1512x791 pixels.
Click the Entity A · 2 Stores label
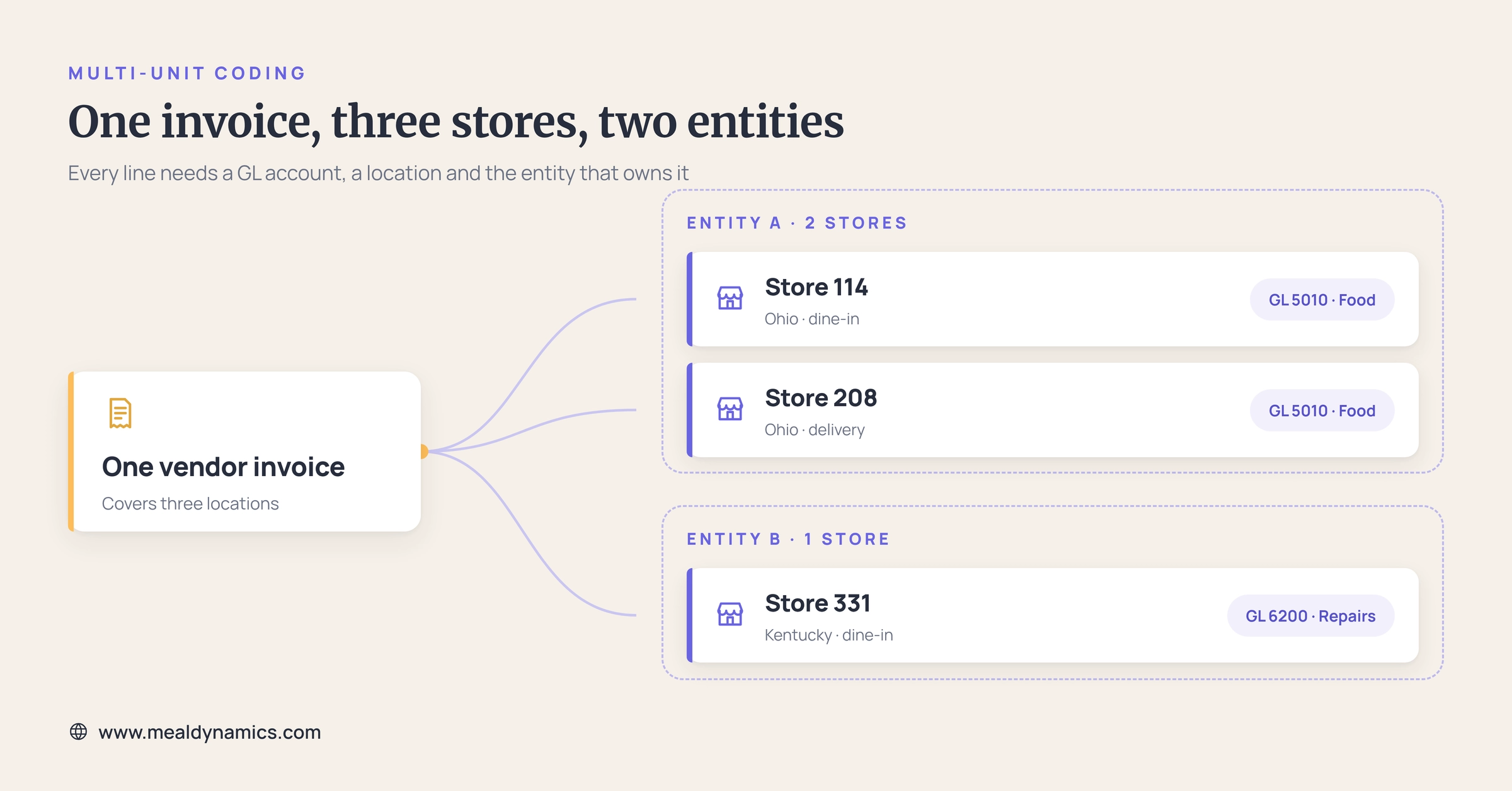pos(796,223)
